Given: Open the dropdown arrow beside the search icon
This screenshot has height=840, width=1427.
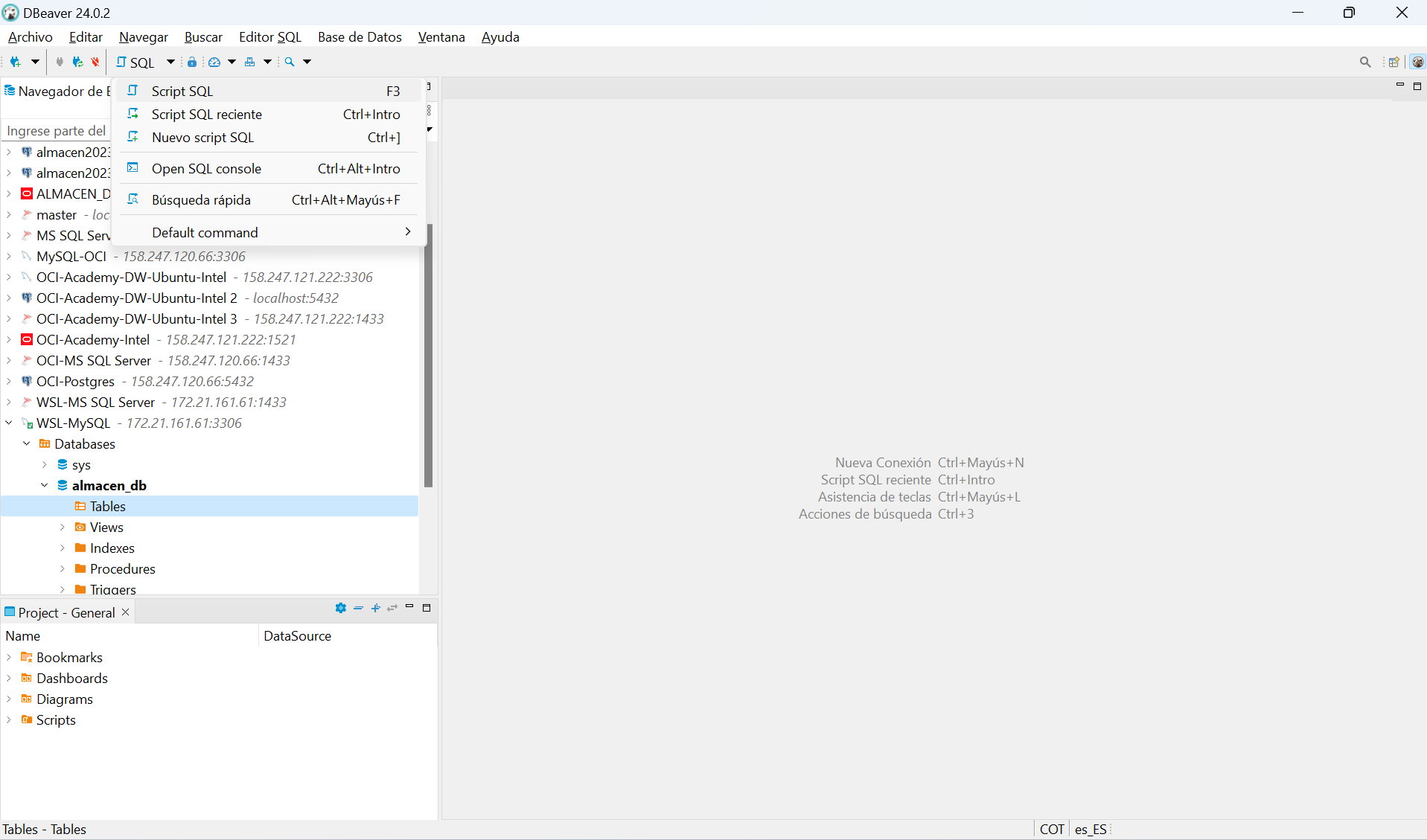Looking at the screenshot, I should point(307,62).
